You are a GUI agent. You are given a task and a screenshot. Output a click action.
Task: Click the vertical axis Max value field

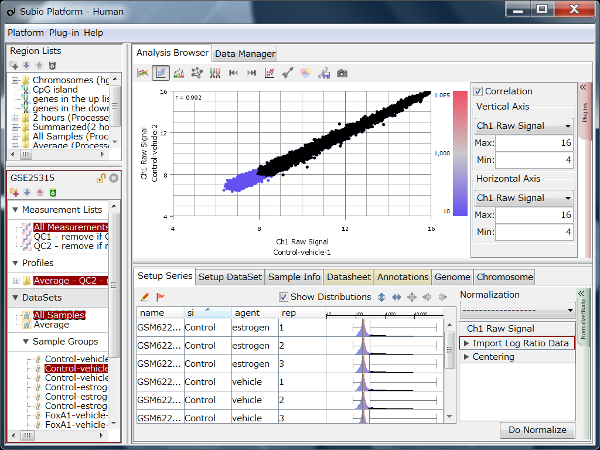[536, 143]
